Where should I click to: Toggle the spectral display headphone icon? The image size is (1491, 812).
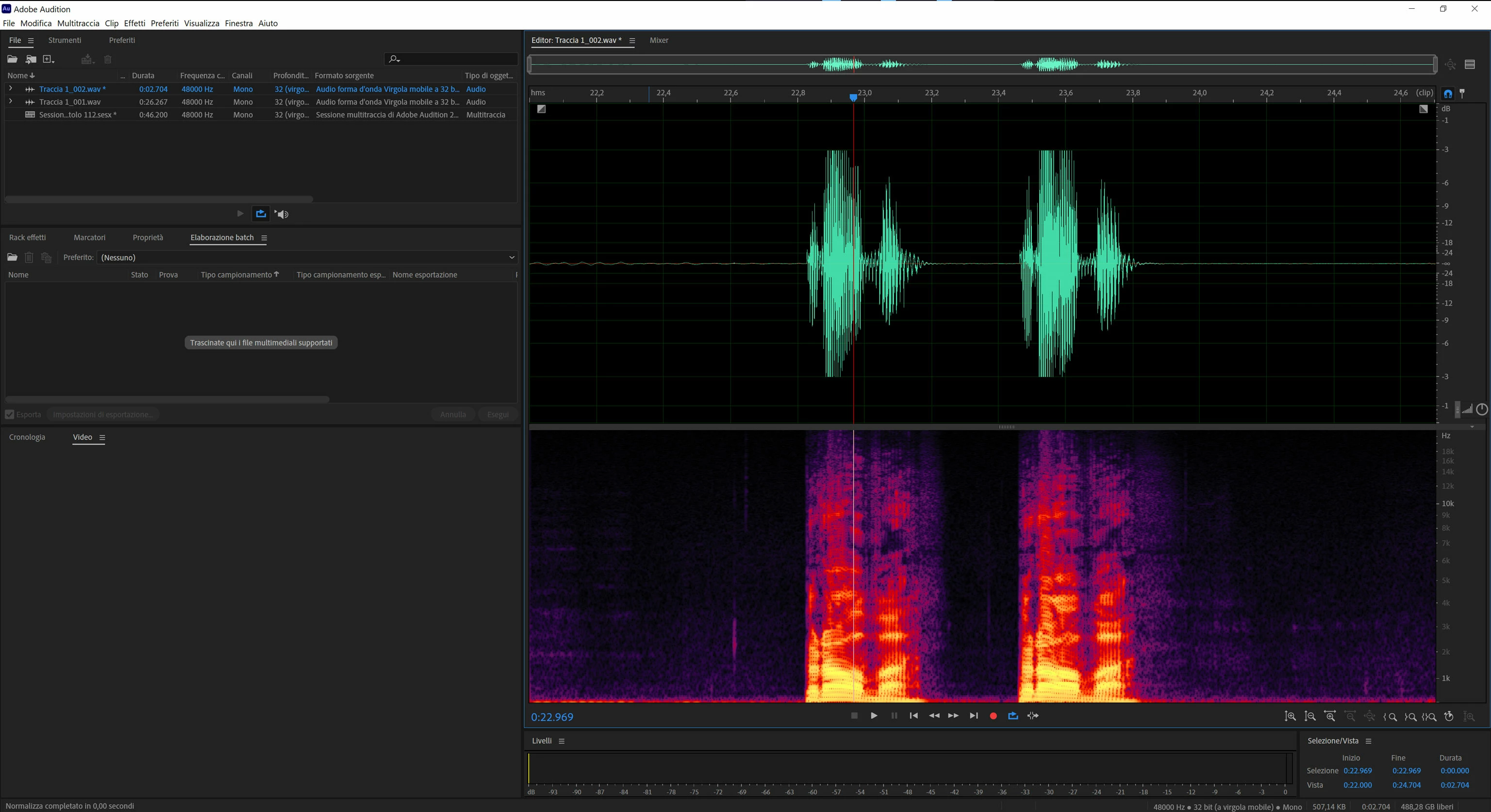point(1448,94)
